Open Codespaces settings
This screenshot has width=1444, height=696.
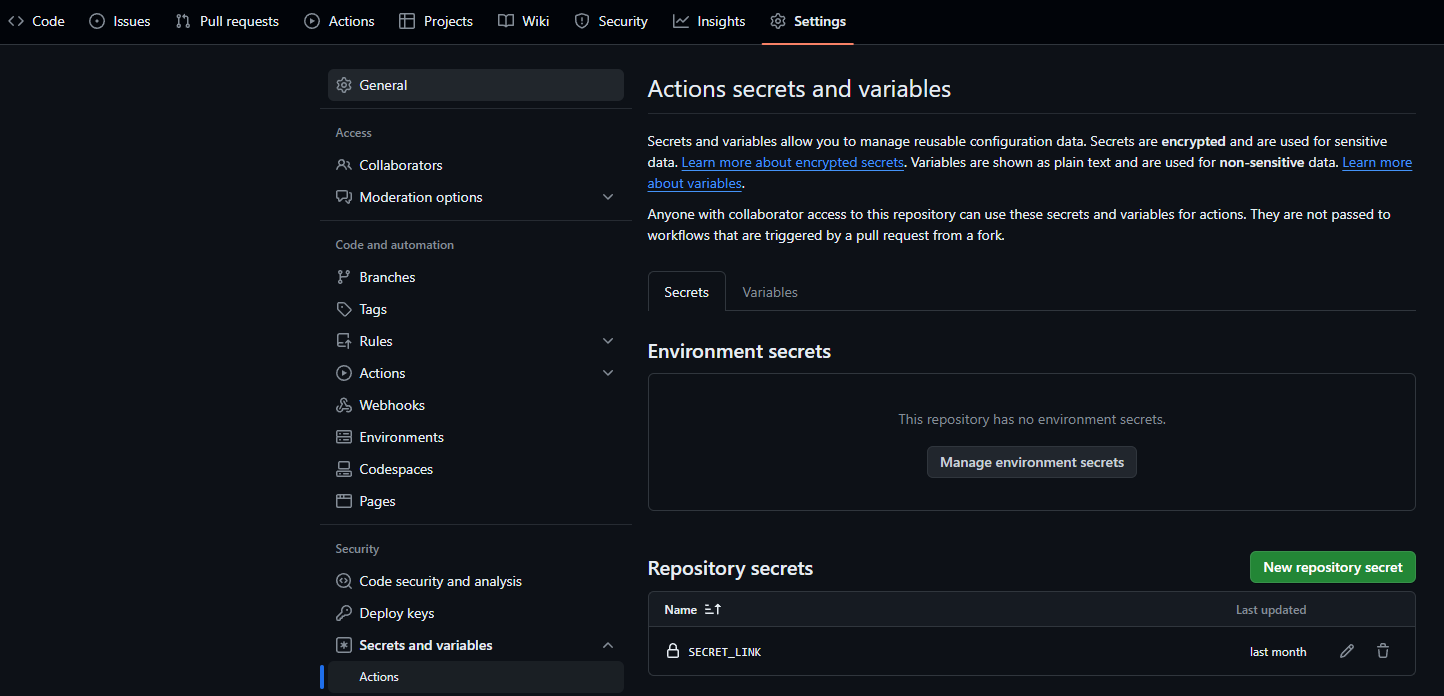(476, 469)
